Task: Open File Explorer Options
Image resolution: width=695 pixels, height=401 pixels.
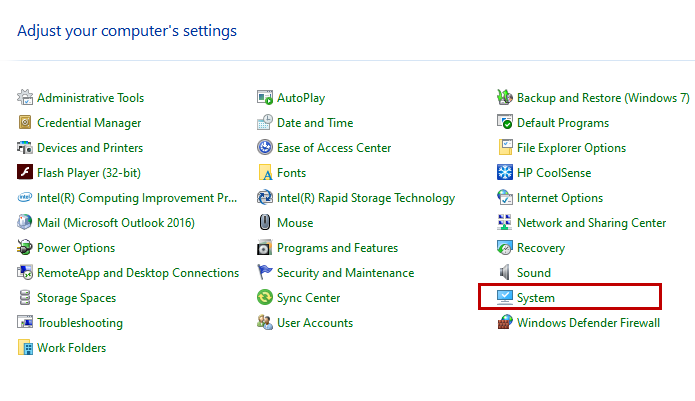Action: point(571,148)
